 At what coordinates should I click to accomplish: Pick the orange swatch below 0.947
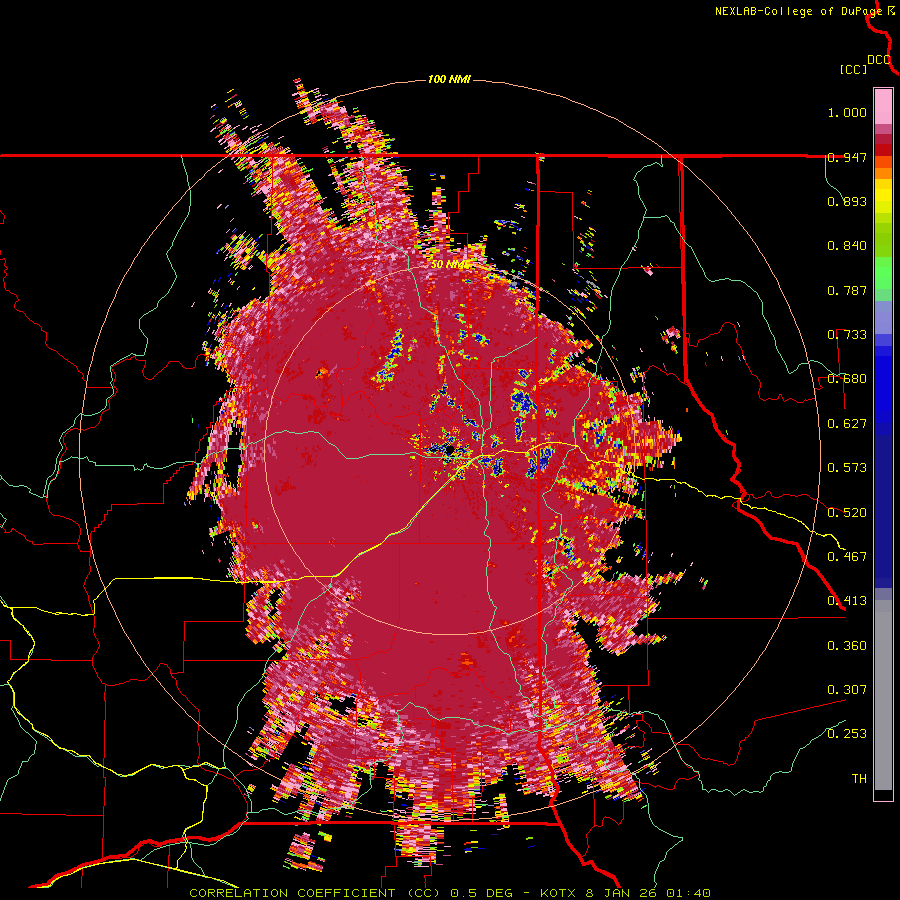[x=883, y=173]
